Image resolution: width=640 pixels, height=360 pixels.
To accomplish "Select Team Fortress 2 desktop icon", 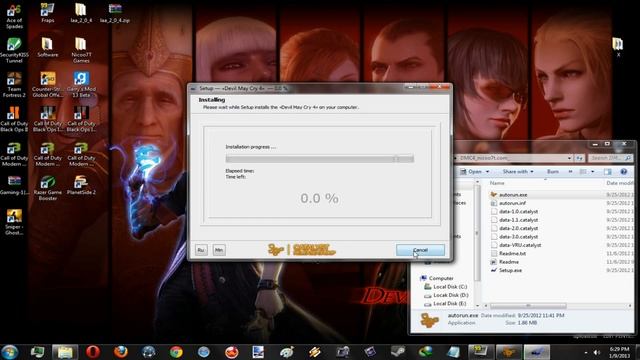I will [14, 85].
